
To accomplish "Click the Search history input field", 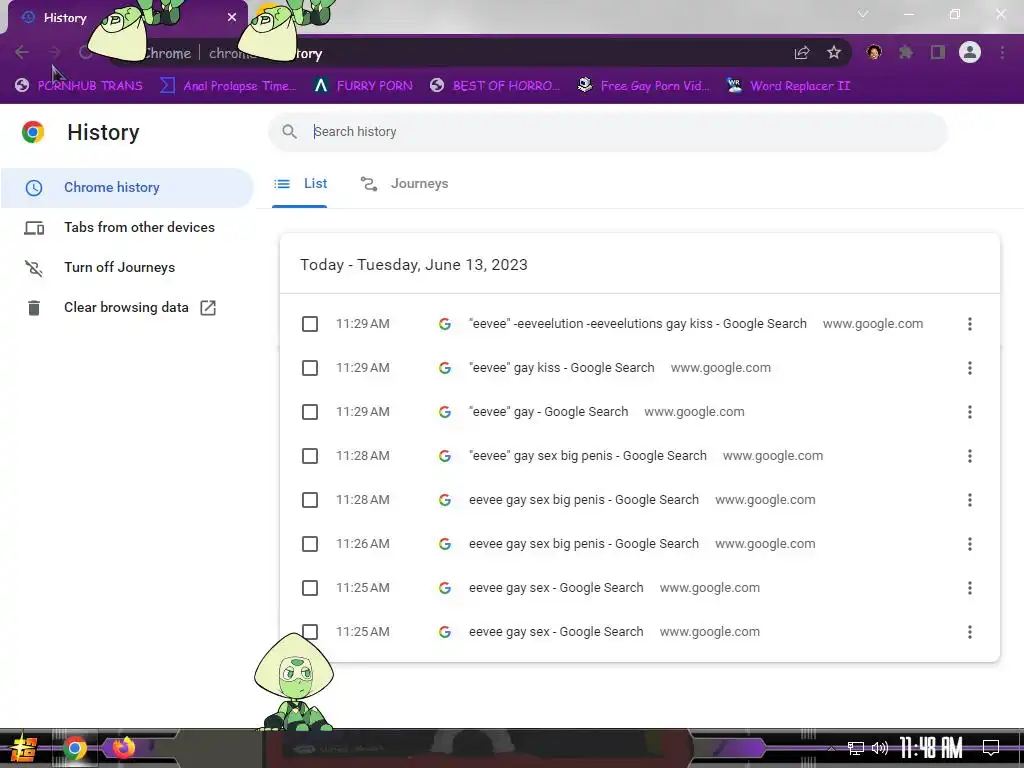I will [x=608, y=132].
